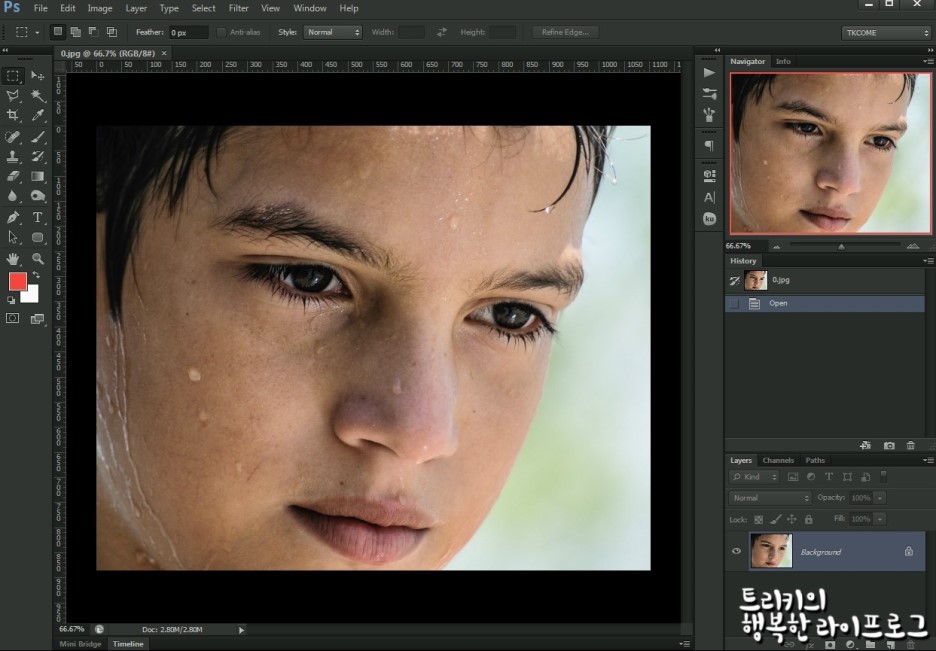Click the red foreground color swatch
936x651 pixels.
click(18, 281)
